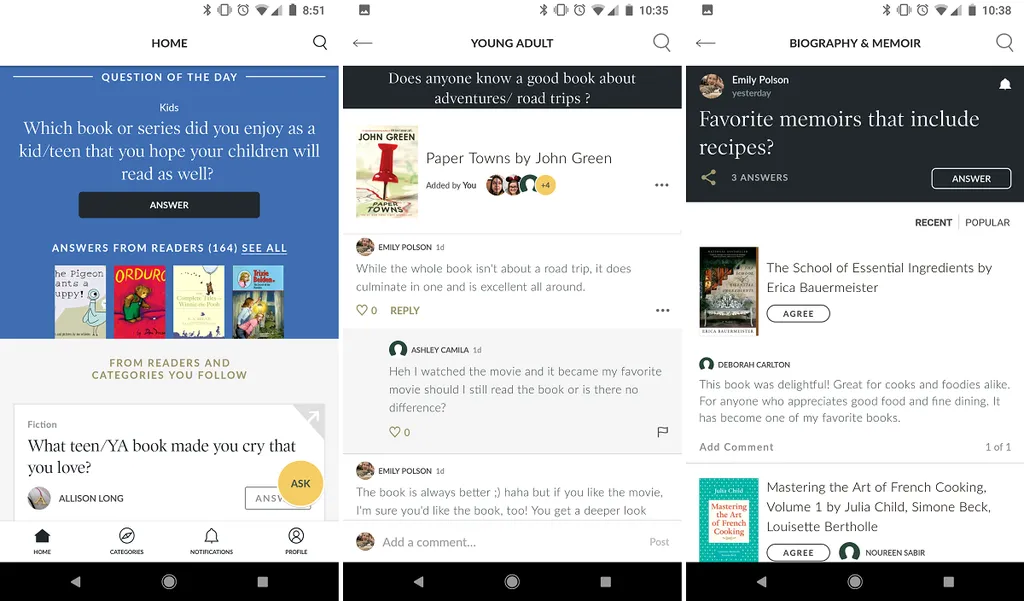Tap Answer on the memoirs question
Screen dimensions: 1024x601
[x=971, y=178]
